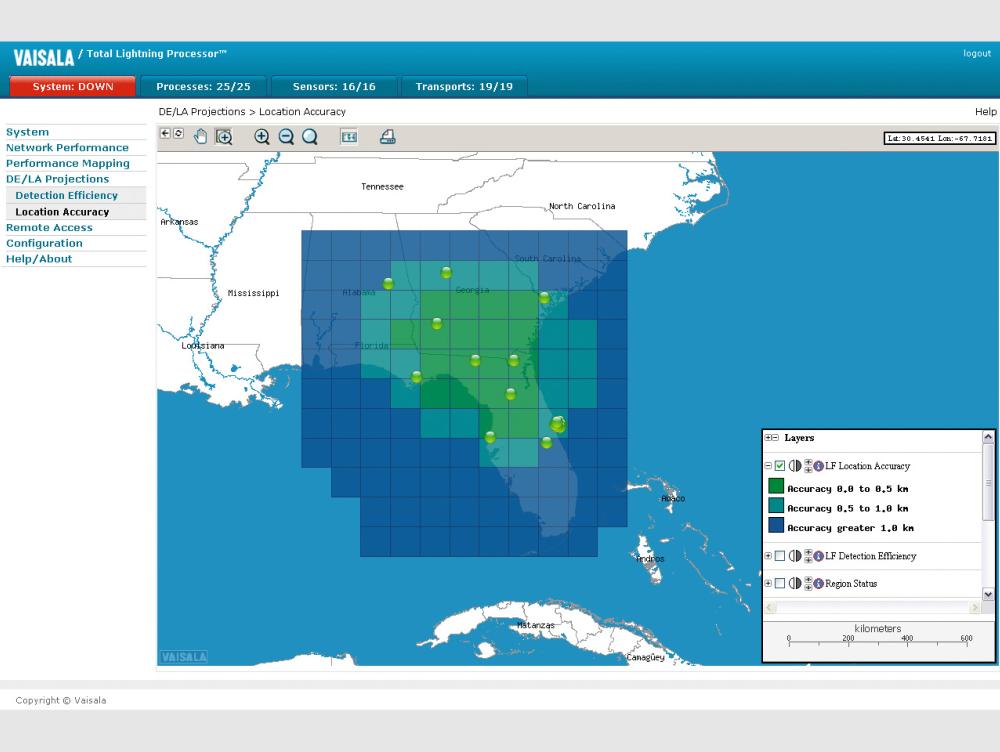
Task: Enable the LF Detection Efficiency layer
Action: [x=780, y=556]
